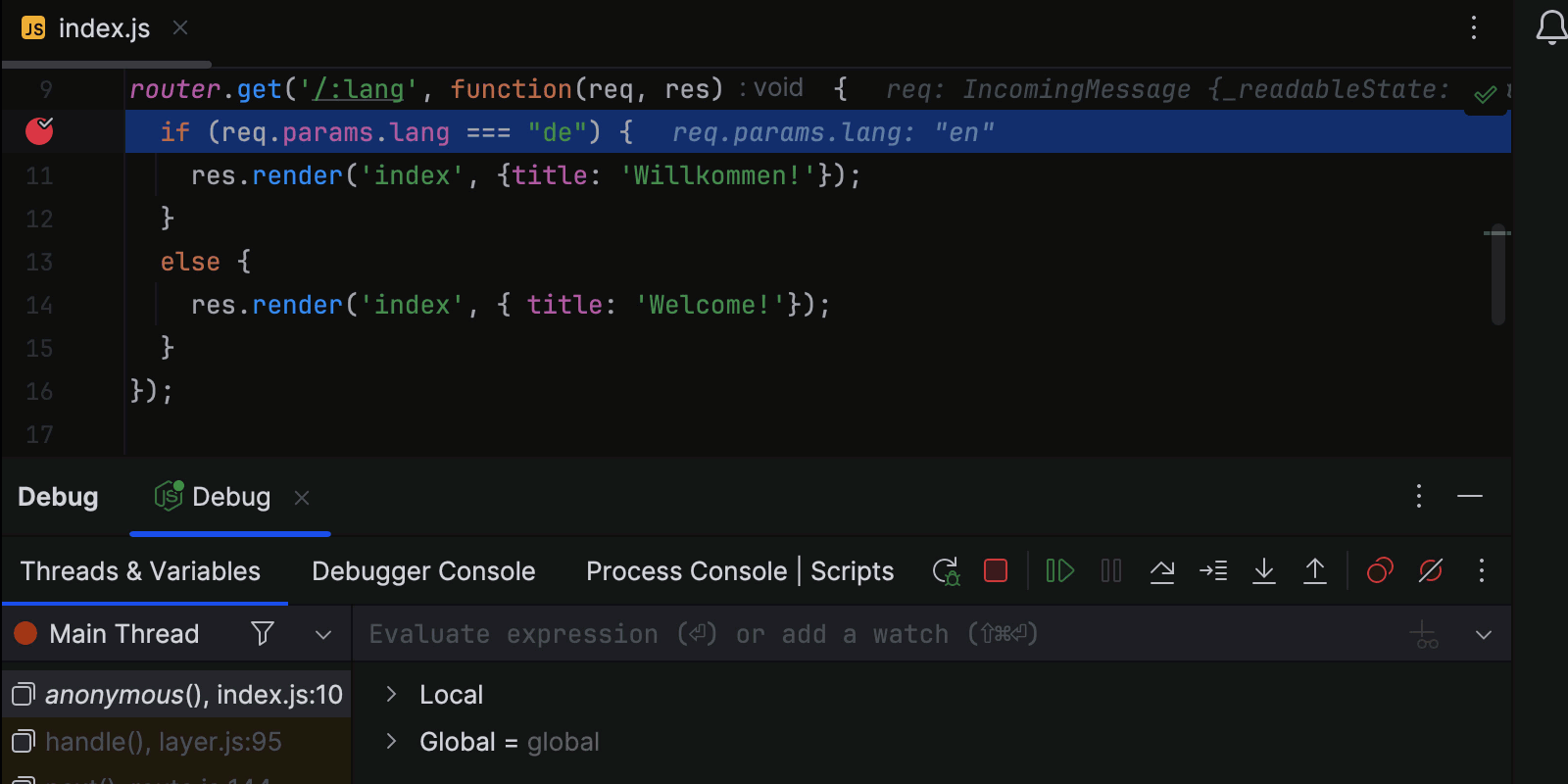Viewport: 1568px width, 784px height.
Task: Click the Main Thread label
Action: tap(124, 634)
